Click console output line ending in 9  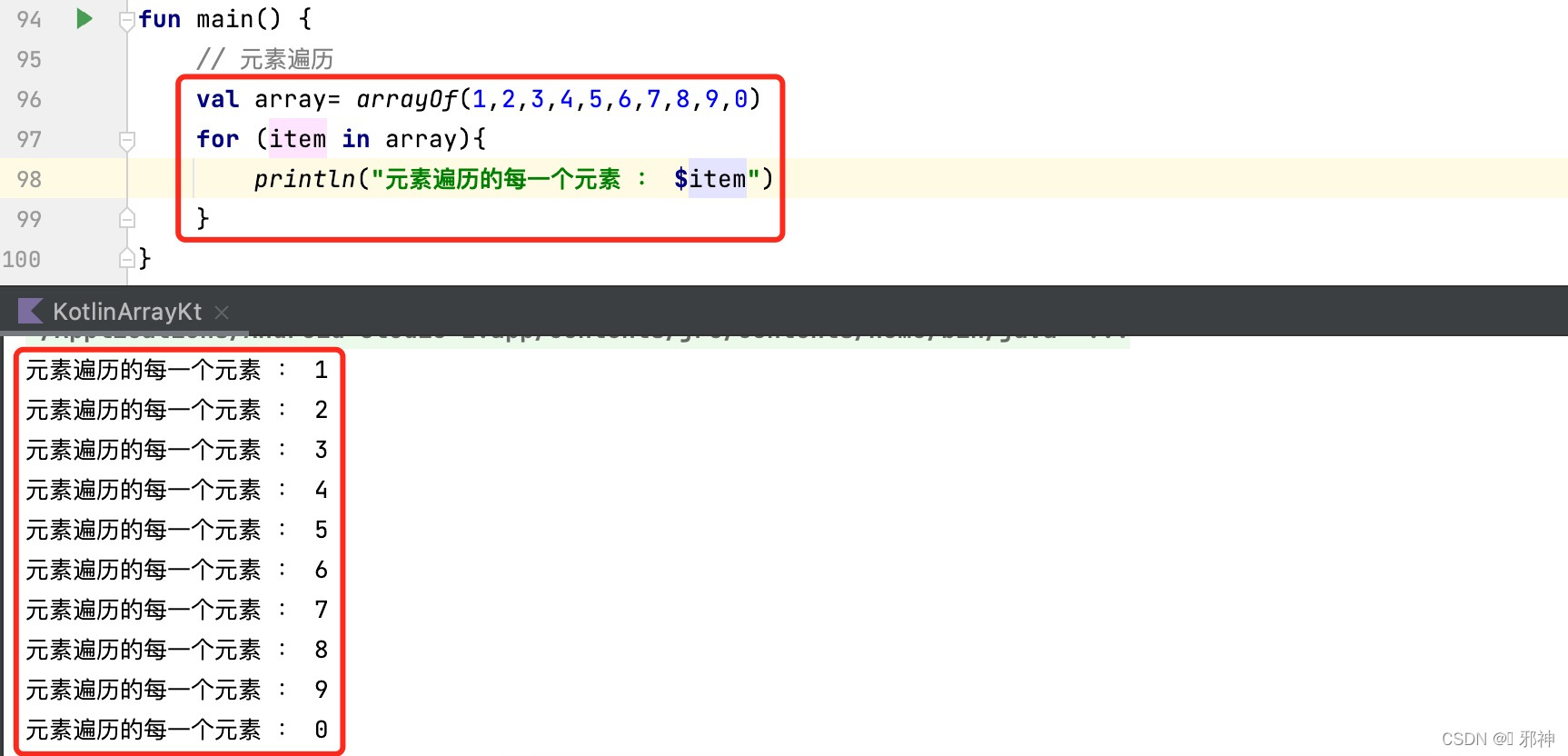(177, 690)
